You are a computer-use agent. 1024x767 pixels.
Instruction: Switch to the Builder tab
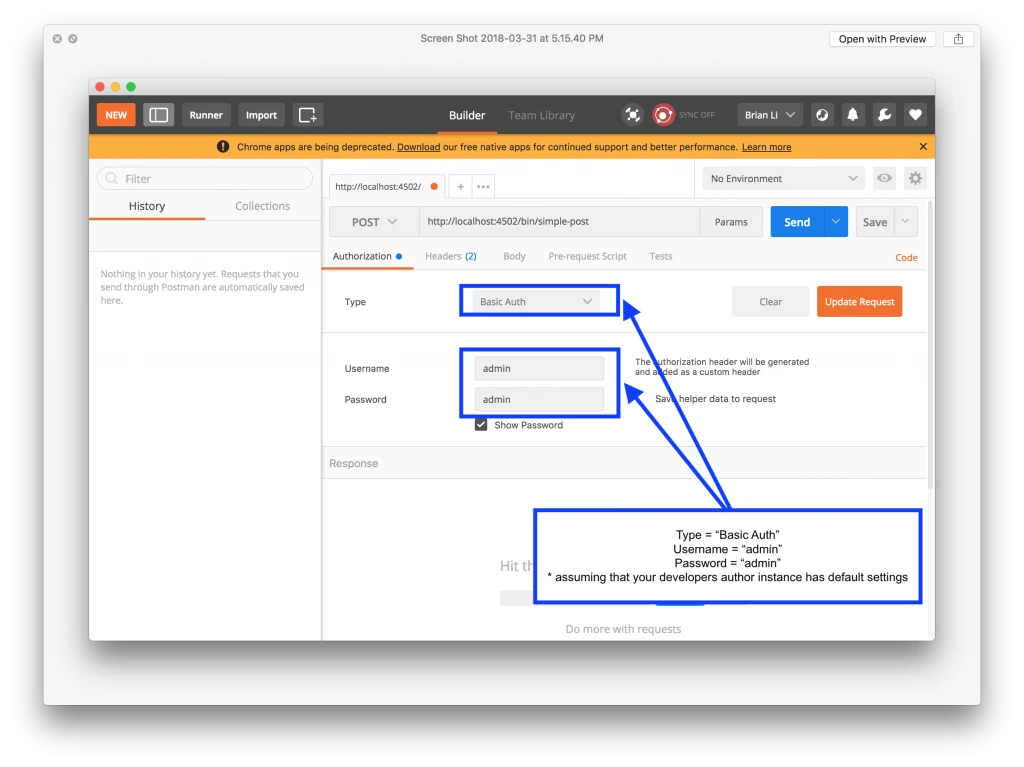coord(467,115)
